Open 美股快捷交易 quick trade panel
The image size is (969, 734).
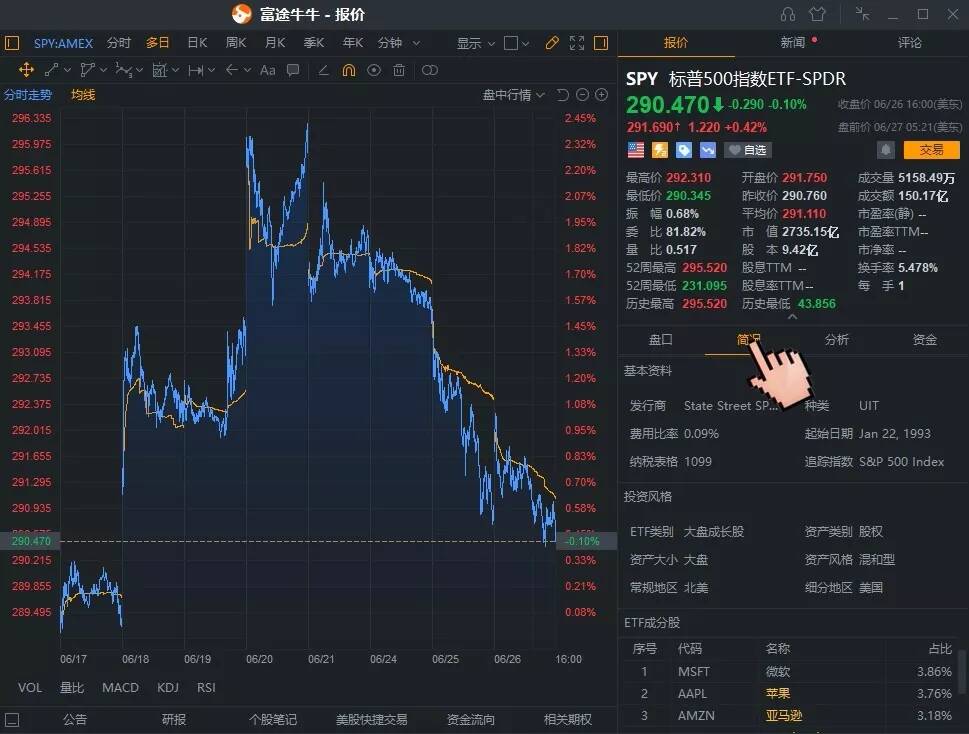[371, 719]
